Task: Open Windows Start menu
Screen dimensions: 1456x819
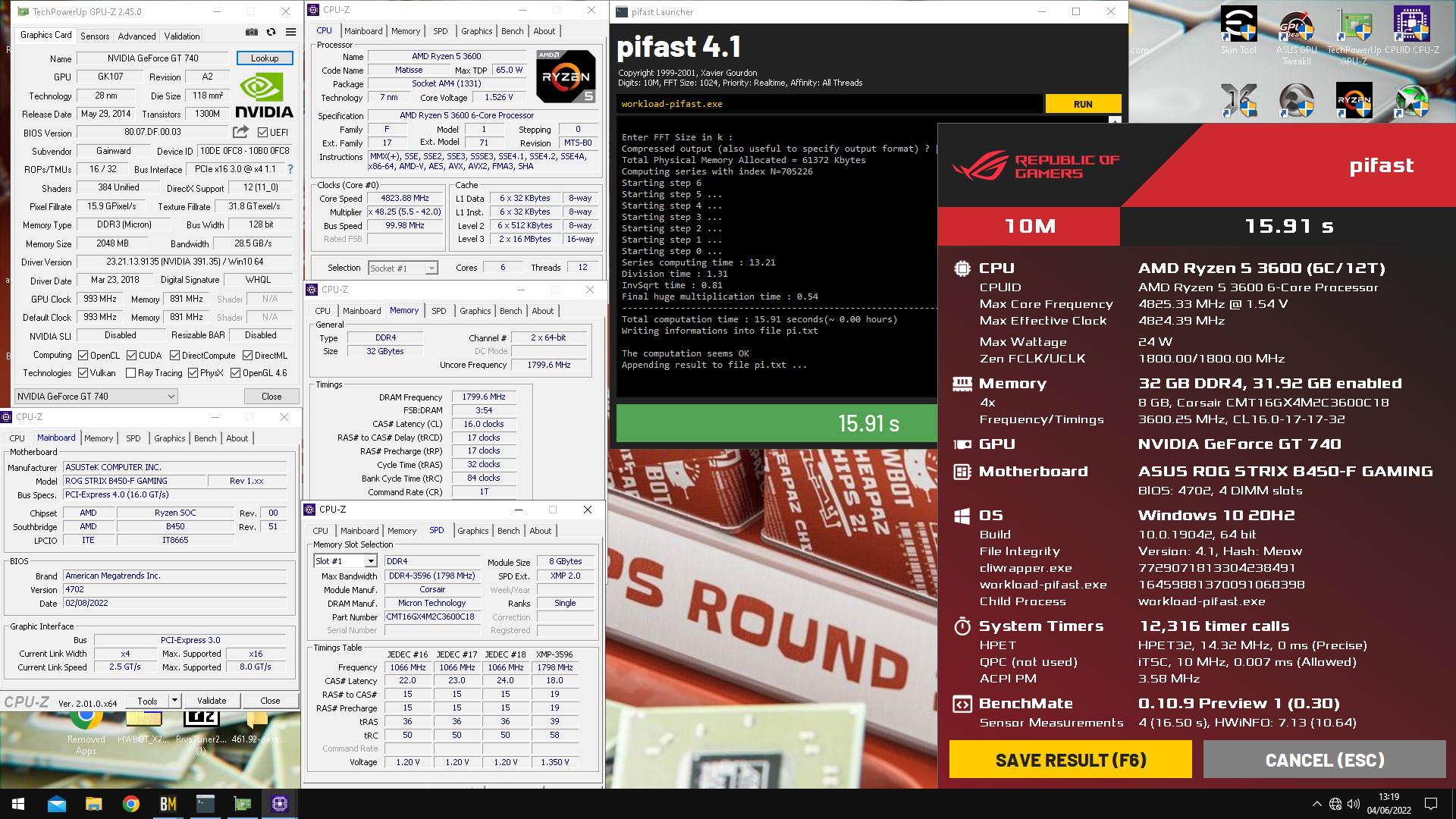Action: point(18,804)
